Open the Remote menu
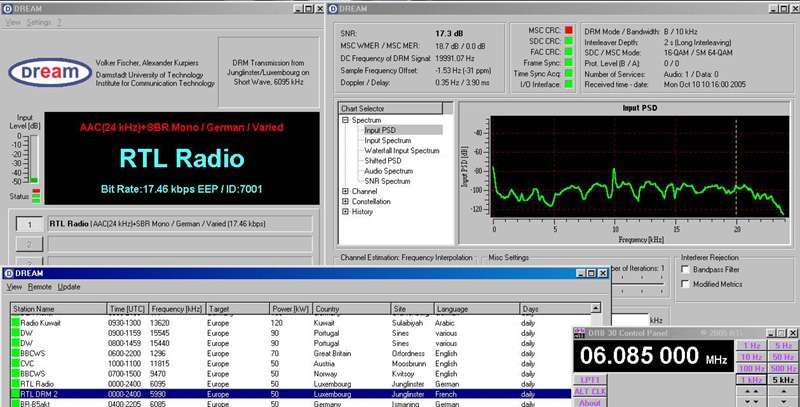 tap(40, 287)
